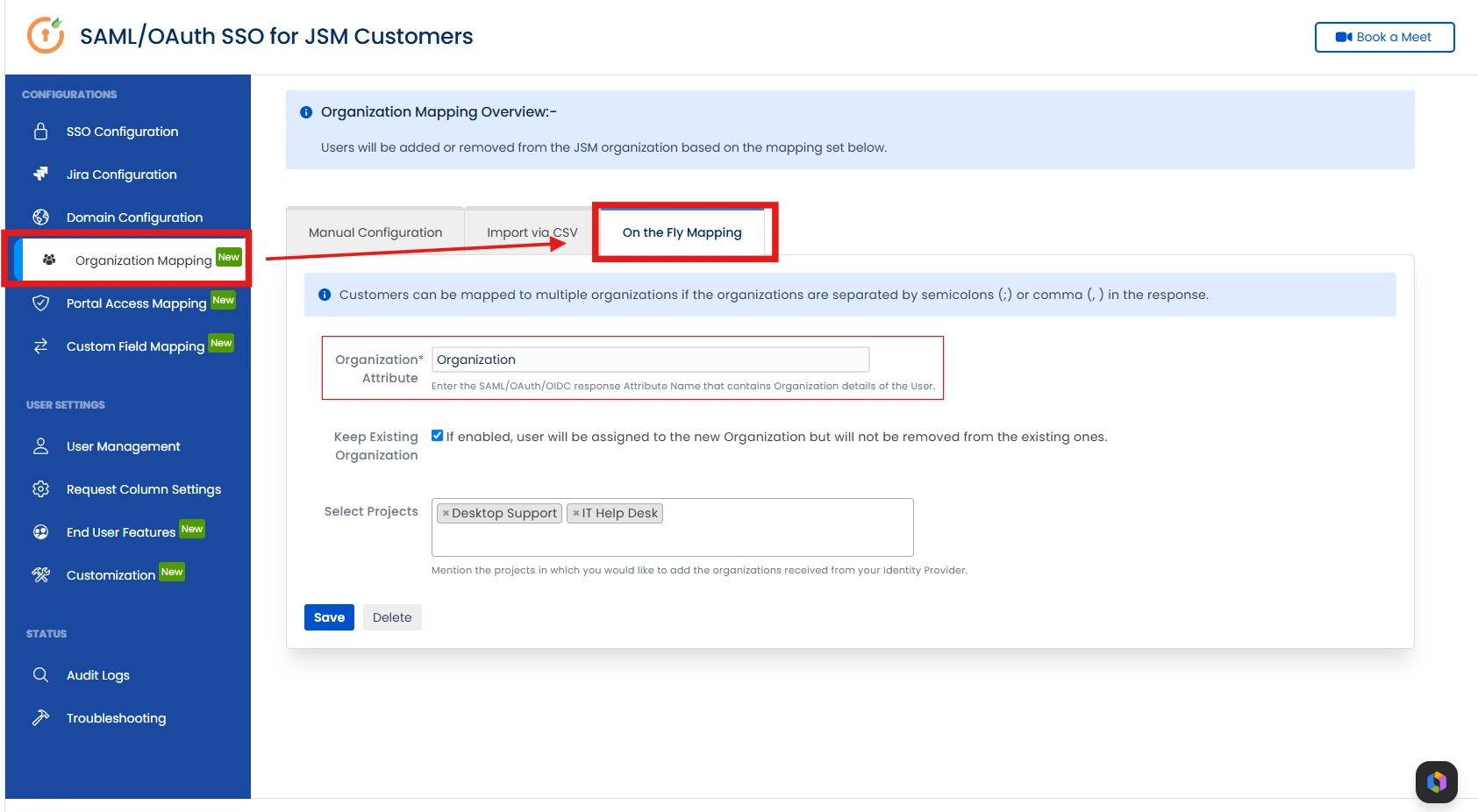Remove the Desktop Support project tag
The height and width of the screenshot is (812, 1478).
point(446,513)
